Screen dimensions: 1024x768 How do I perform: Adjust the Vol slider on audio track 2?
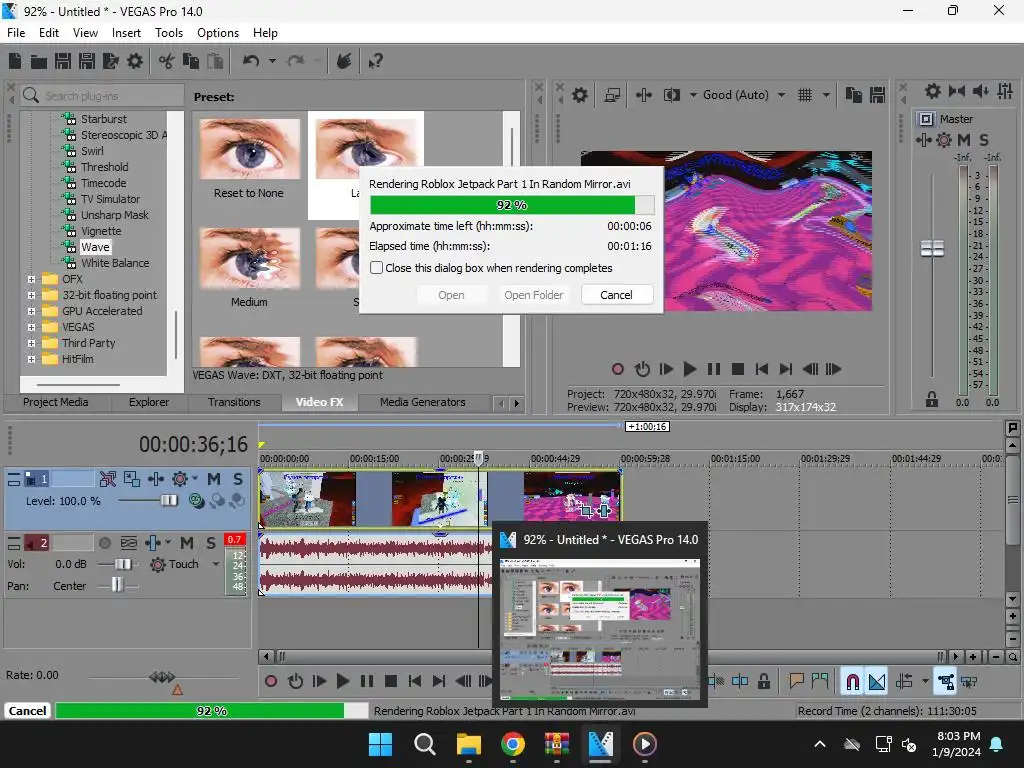[x=123, y=564]
